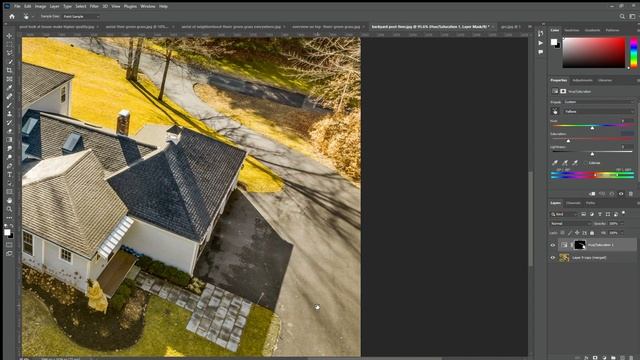Click the foreground color swatch in left toolbar
This screenshot has height=360, width=640.
click(x=7, y=232)
